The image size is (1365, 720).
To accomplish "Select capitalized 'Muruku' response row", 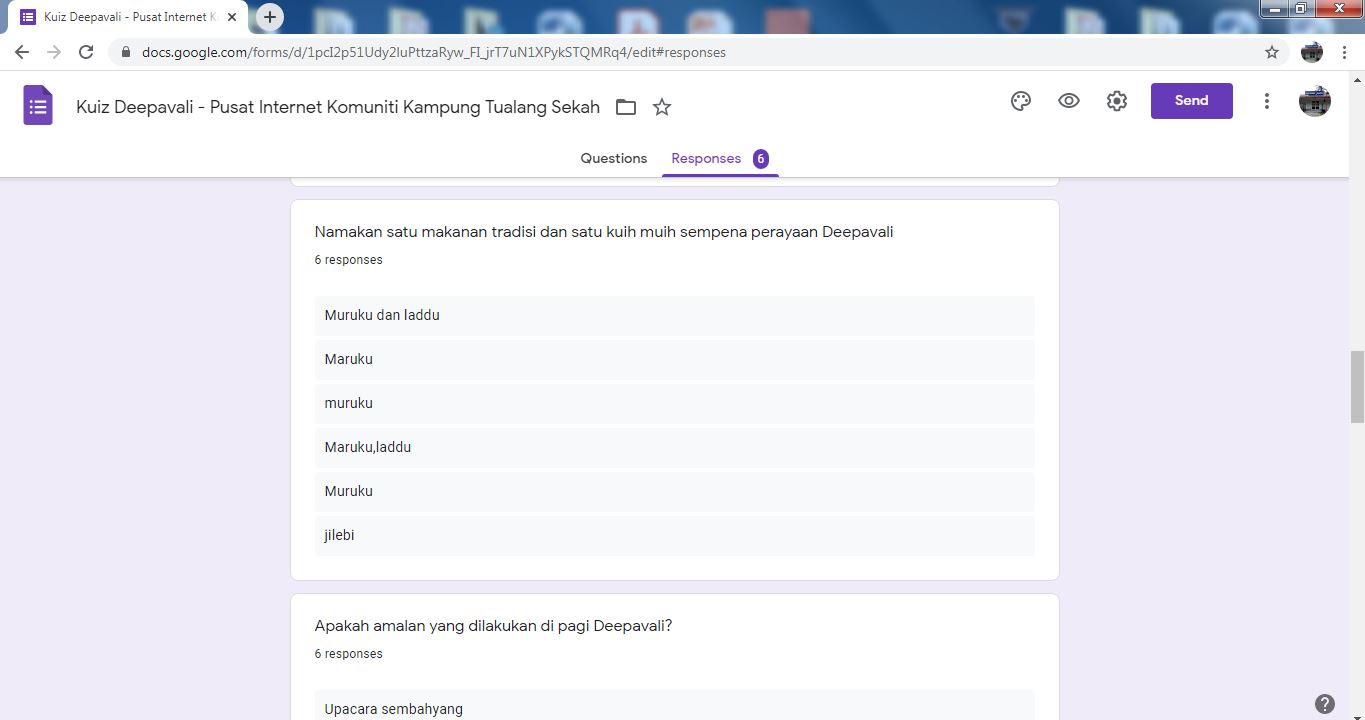I will pyautogui.click(x=675, y=491).
